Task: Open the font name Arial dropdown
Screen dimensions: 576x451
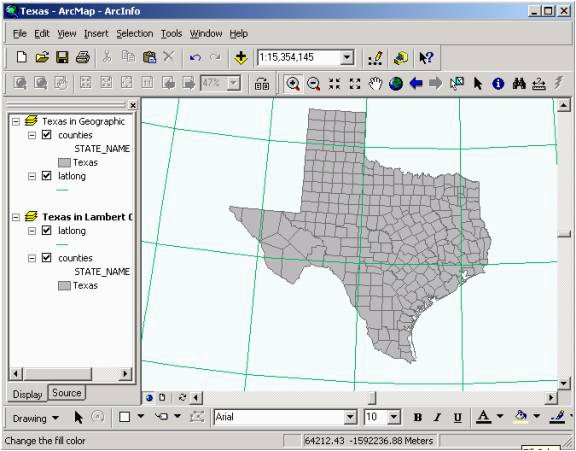Action: point(350,417)
